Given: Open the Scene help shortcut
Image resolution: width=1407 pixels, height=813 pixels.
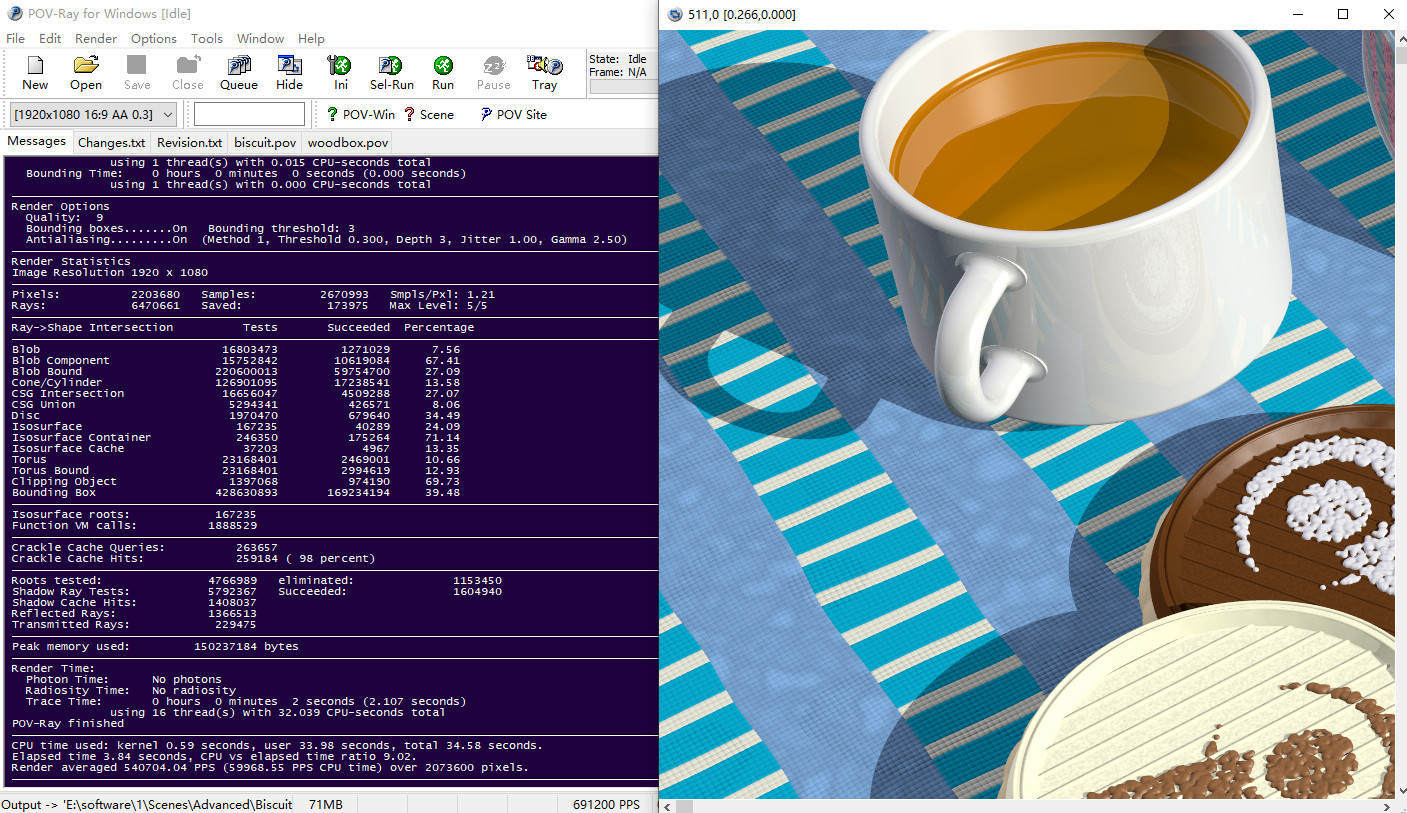Looking at the screenshot, I should (x=429, y=114).
